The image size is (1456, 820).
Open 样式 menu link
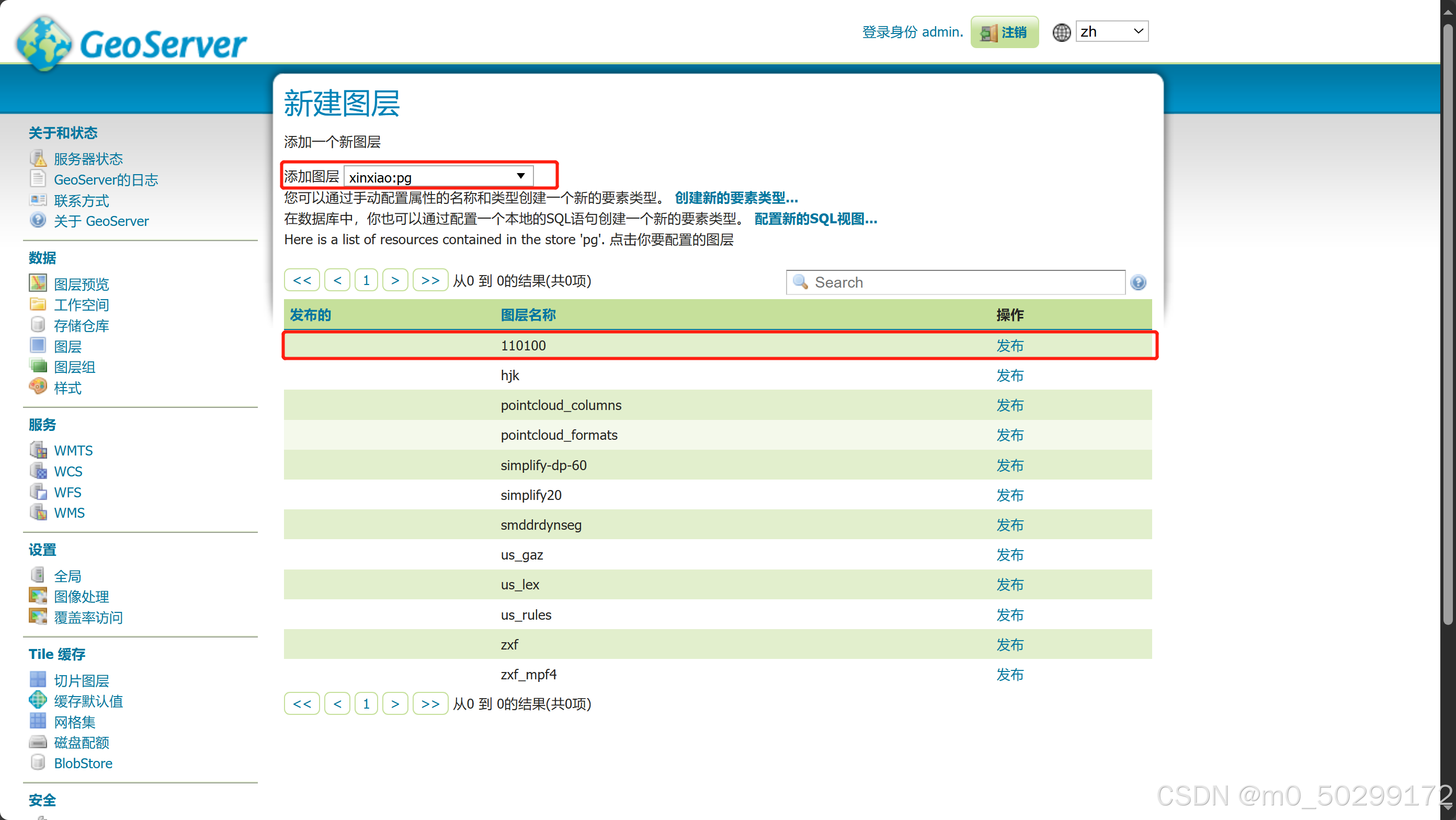click(68, 388)
